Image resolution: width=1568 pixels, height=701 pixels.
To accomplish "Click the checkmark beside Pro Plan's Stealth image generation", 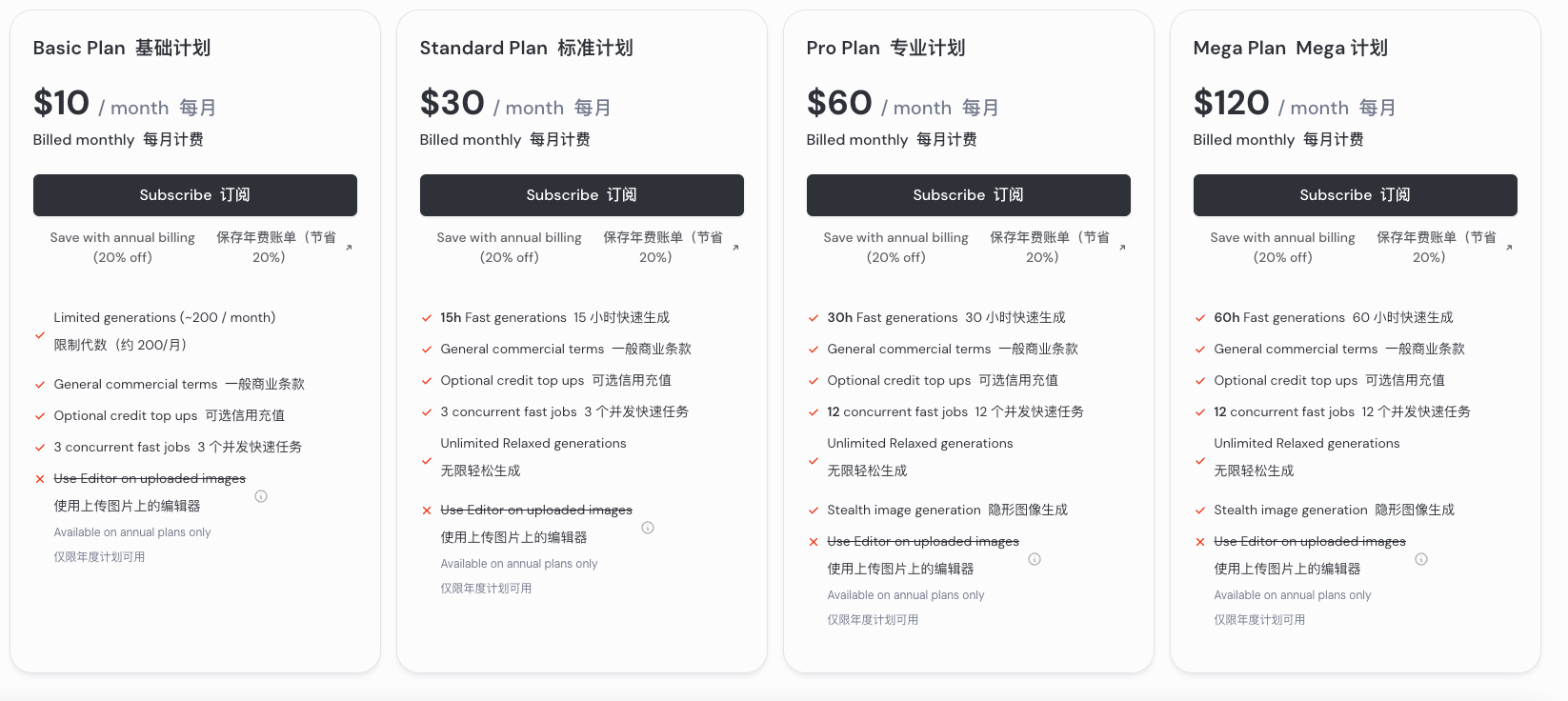I will [x=814, y=511].
